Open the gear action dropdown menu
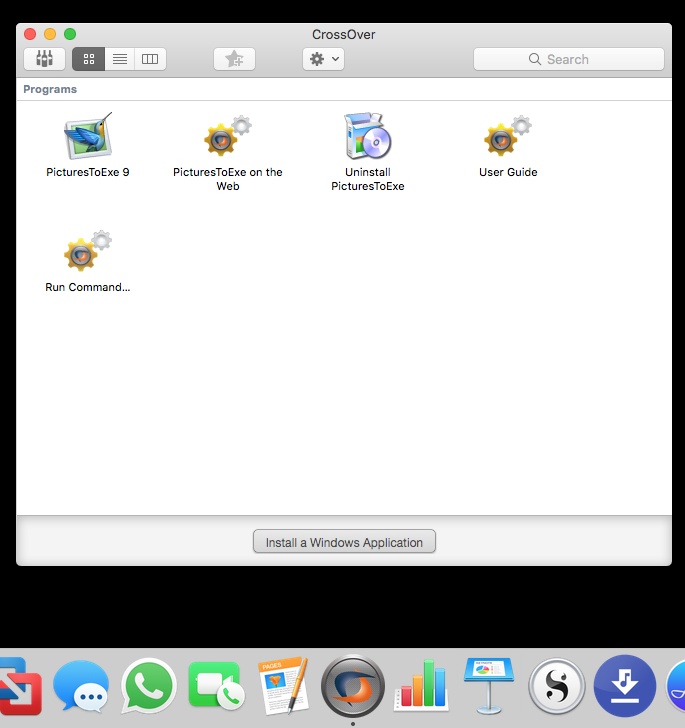 [x=324, y=59]
